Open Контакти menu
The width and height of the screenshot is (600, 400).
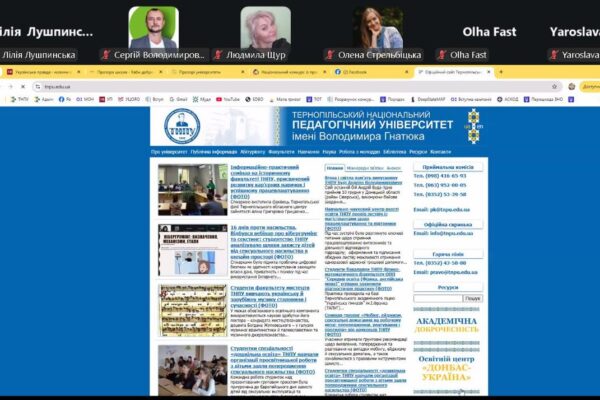point(440,152)
